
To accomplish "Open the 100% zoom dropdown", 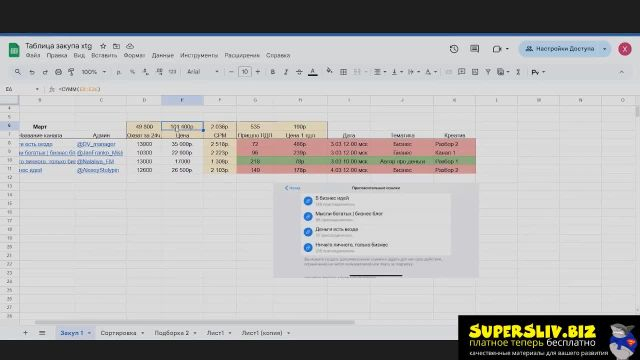I will (x=93, y=72).
